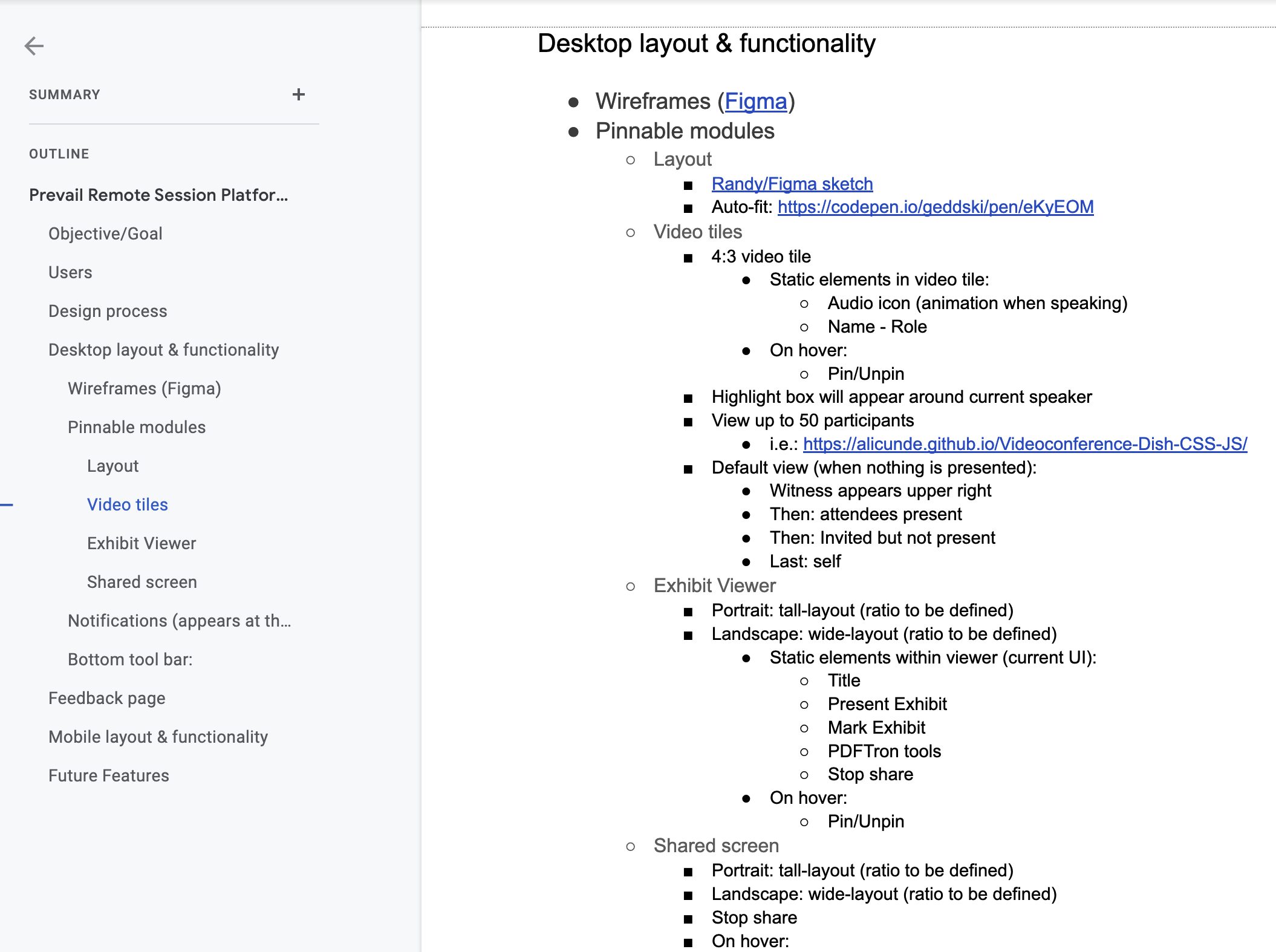The width and height of the screenshot is (1276, 952).
Task: Go to Layout heading in outline
Action: pos(112,466)
